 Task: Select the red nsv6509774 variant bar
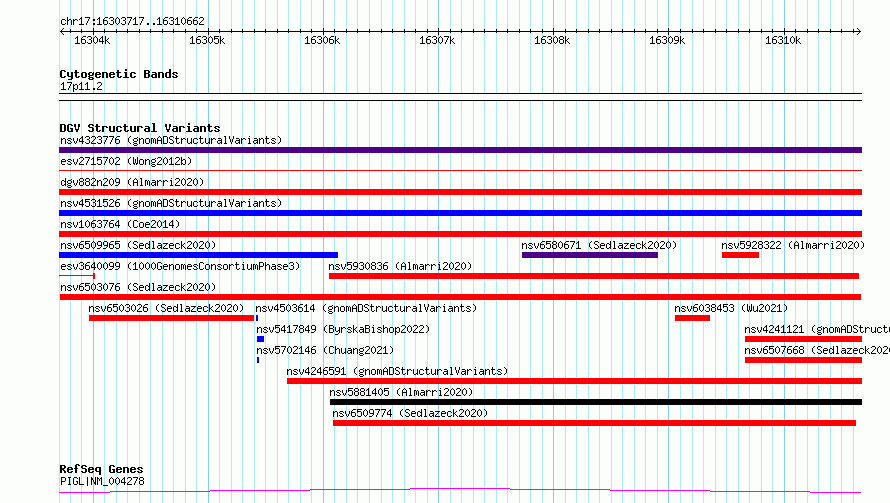(x=594, y=423)
